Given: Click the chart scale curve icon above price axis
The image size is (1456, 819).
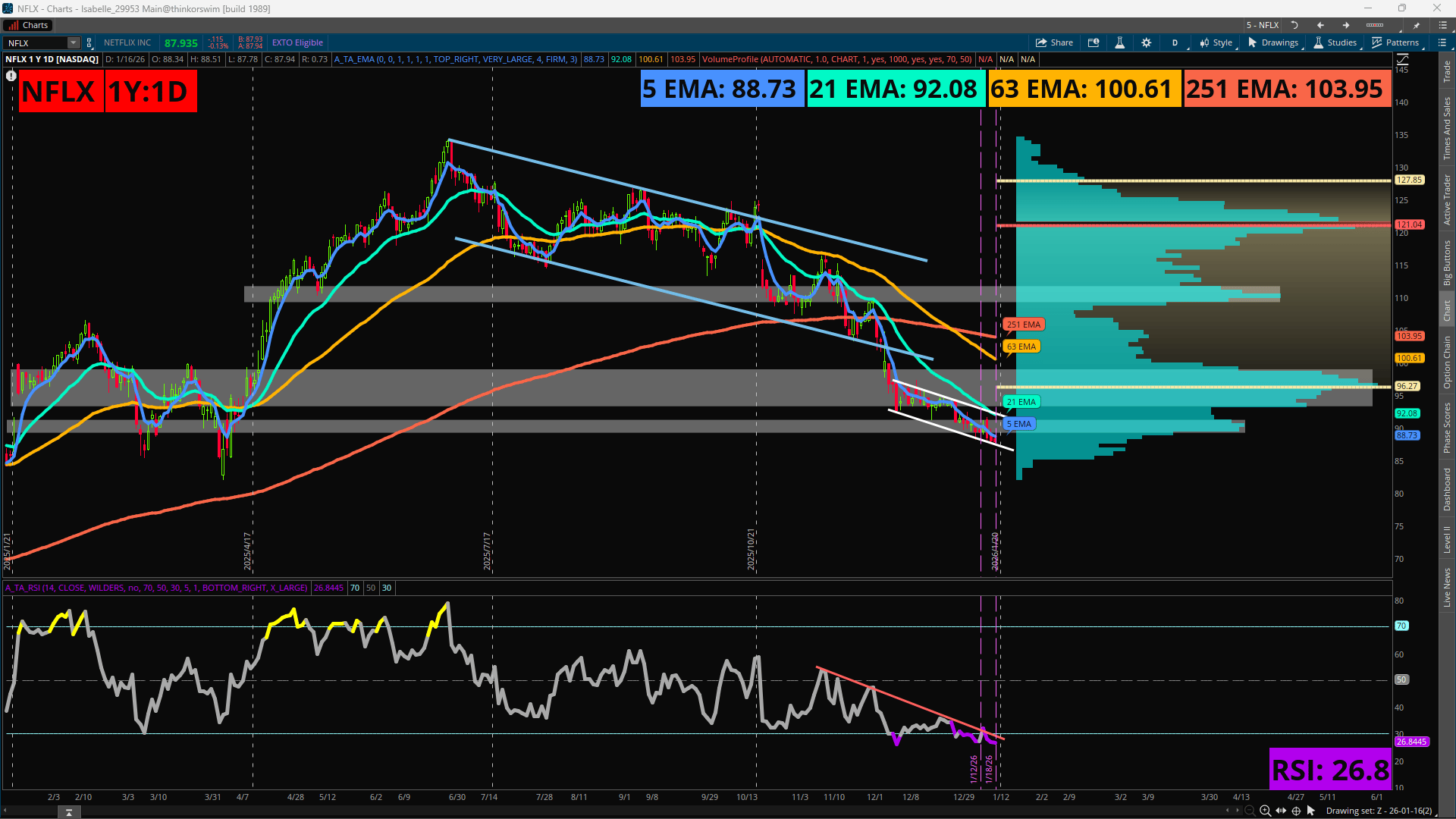Looking at the screenshot, I should coord(1403,59).
